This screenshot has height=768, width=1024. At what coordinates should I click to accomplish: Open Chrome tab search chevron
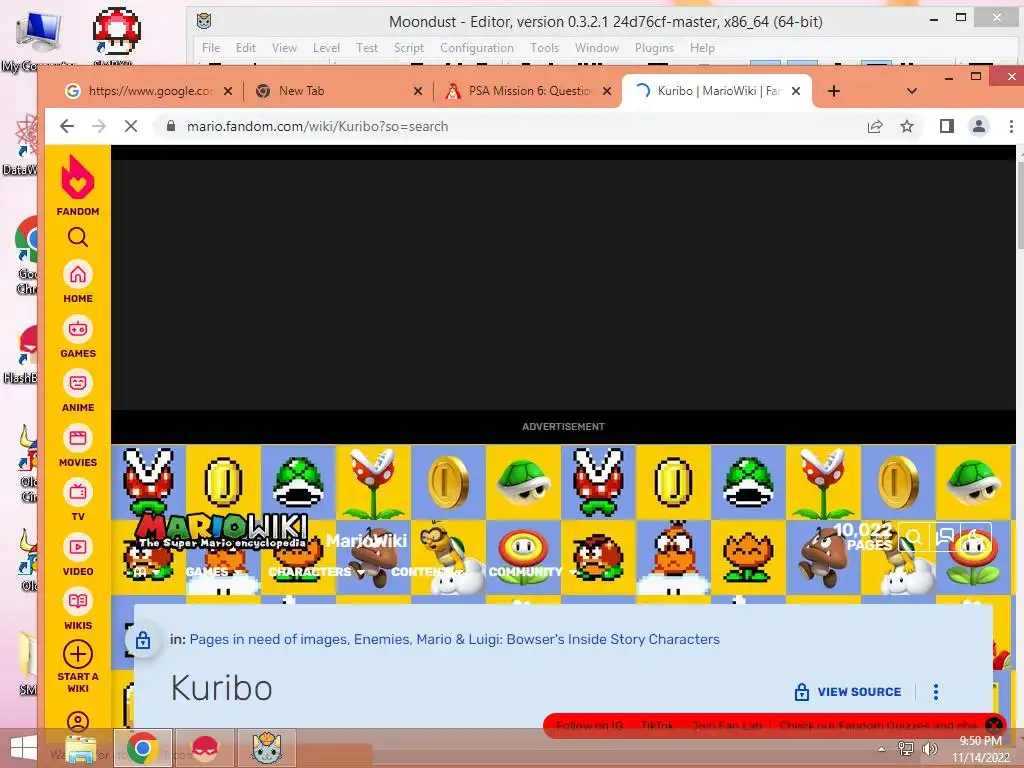(912, 91)
